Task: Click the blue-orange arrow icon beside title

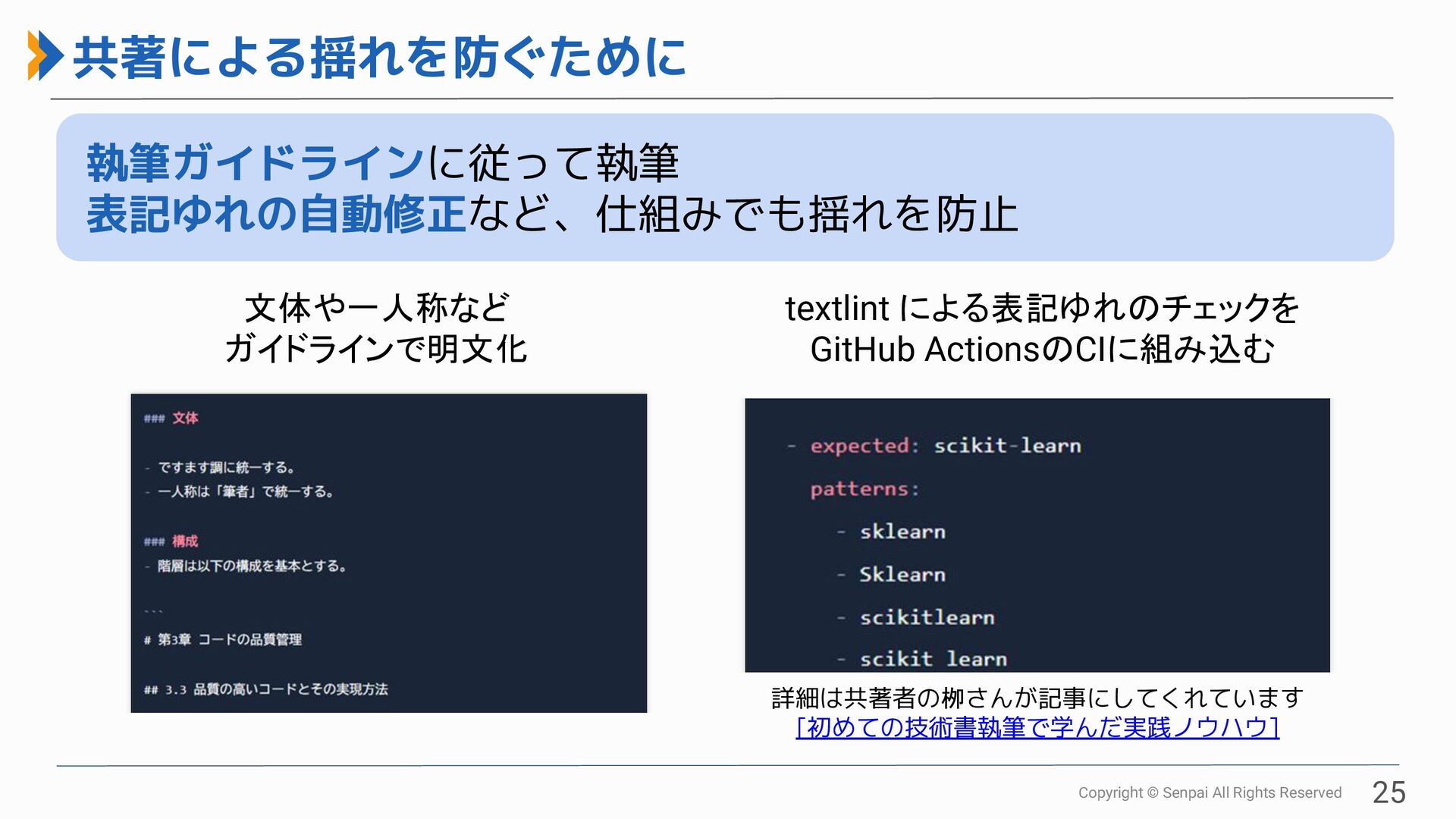Action: pyautogui.click(x=45, y=55)
